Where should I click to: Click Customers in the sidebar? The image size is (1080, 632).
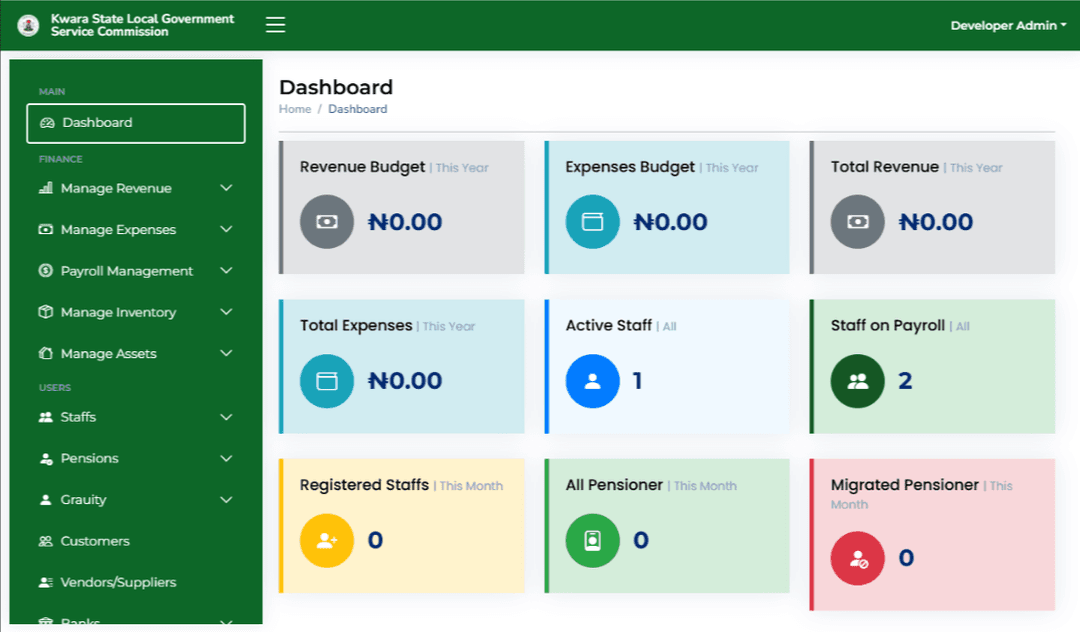click(x=97, y=540)
